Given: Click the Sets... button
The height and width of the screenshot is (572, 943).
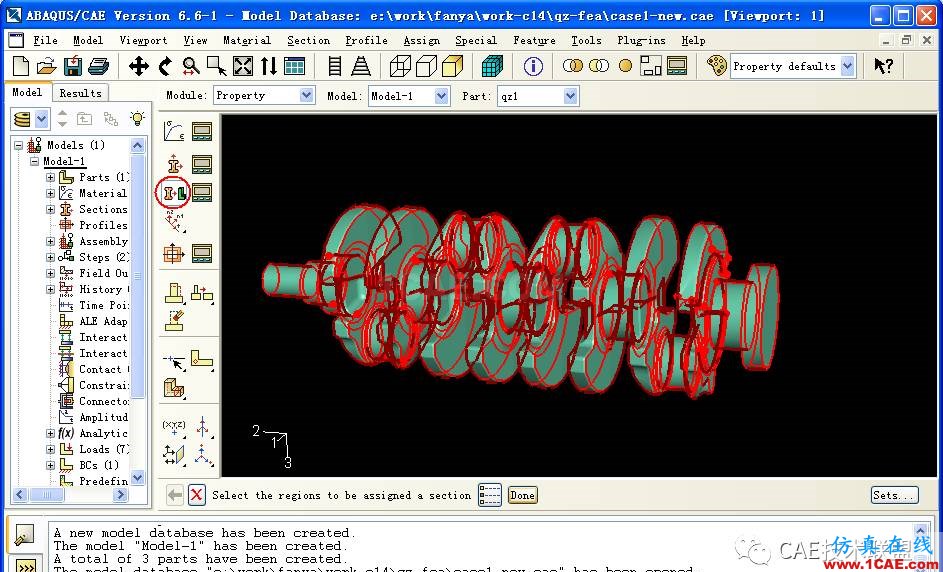Looking at the screenshot, I should click(x=894, y=495).
